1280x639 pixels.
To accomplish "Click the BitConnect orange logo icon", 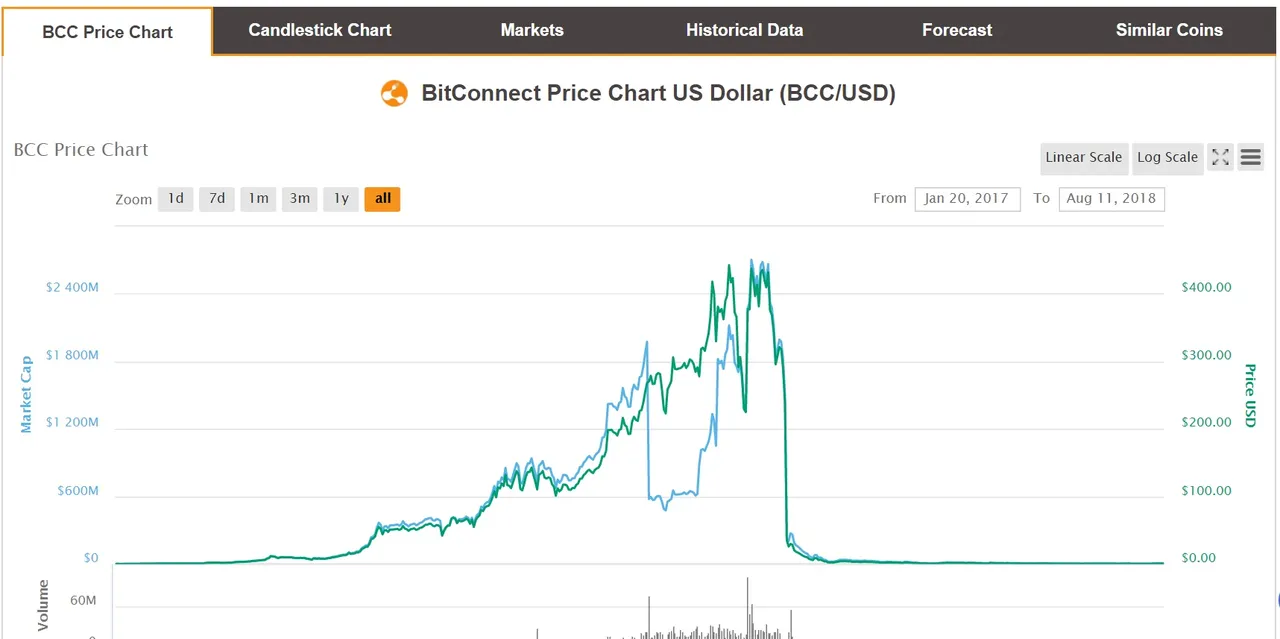I will click(394, 94).
